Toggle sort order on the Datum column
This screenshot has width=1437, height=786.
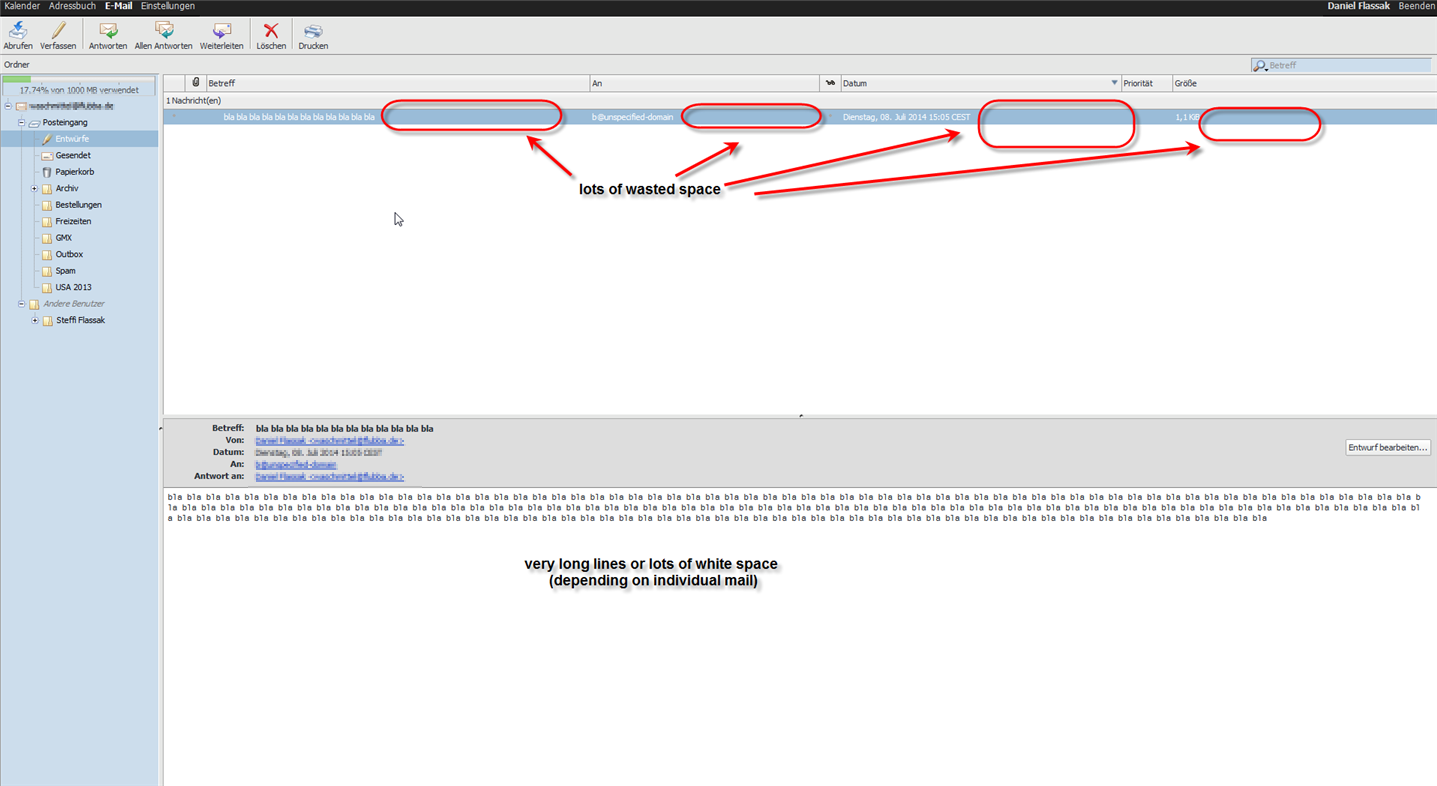point(1114,83)
